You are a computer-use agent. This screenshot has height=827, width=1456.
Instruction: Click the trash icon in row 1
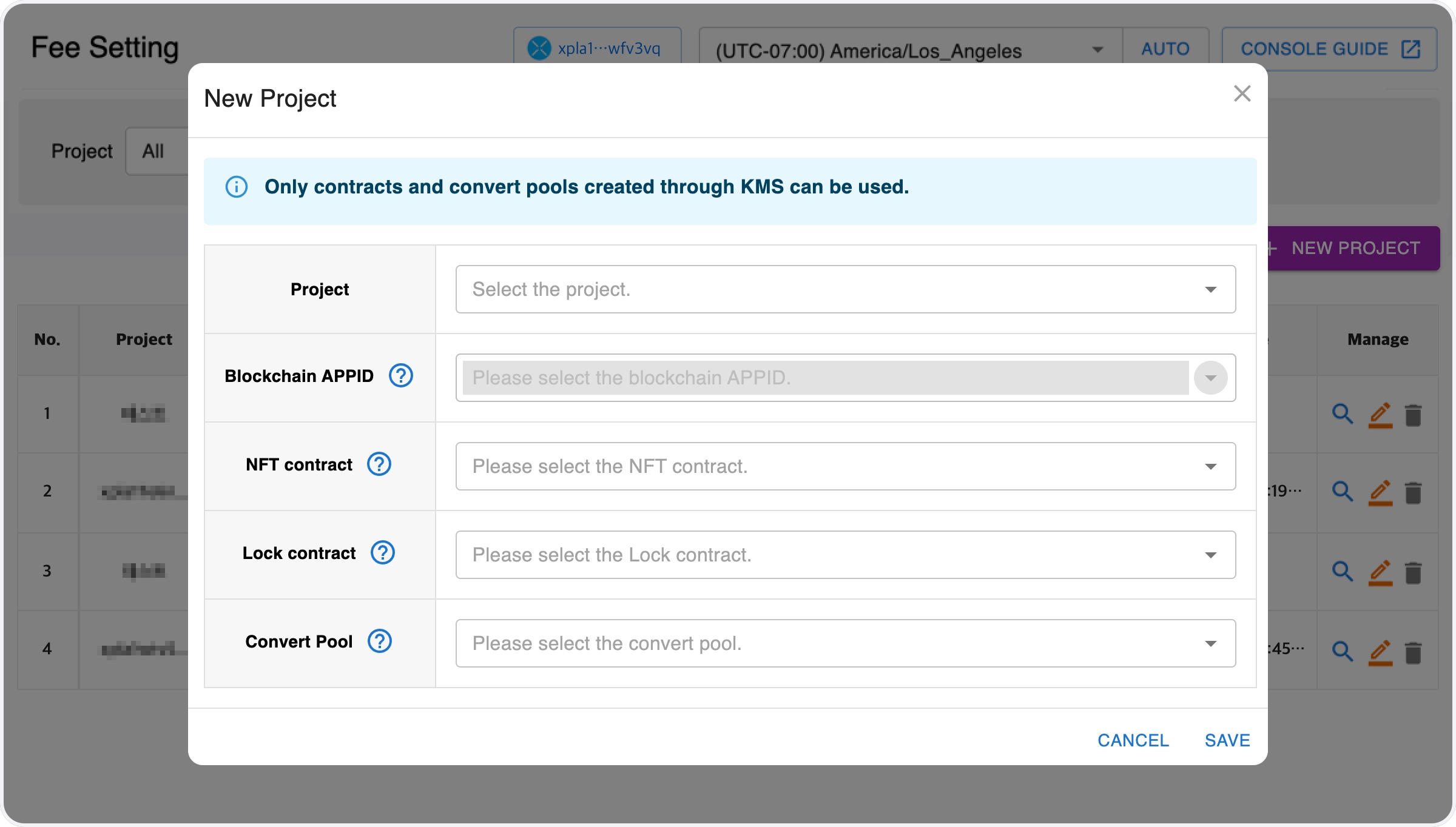pos(1414,415)
